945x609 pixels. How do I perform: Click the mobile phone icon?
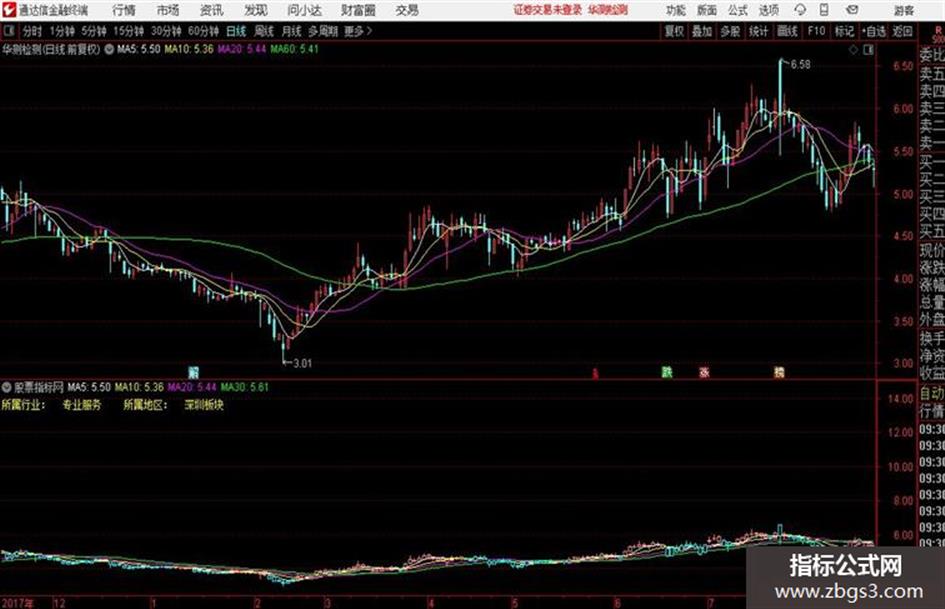click(x=824, y=10)
